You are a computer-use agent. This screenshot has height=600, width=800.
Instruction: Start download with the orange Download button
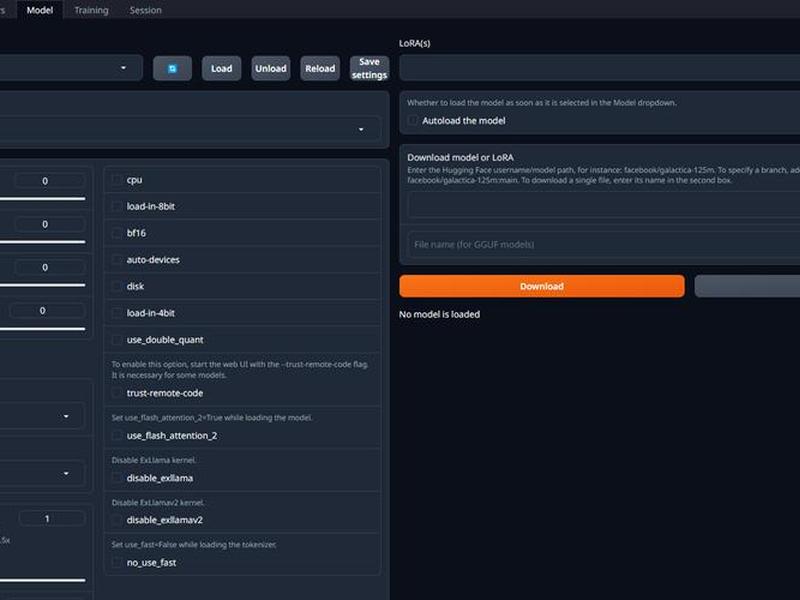(x=542, y=286)
